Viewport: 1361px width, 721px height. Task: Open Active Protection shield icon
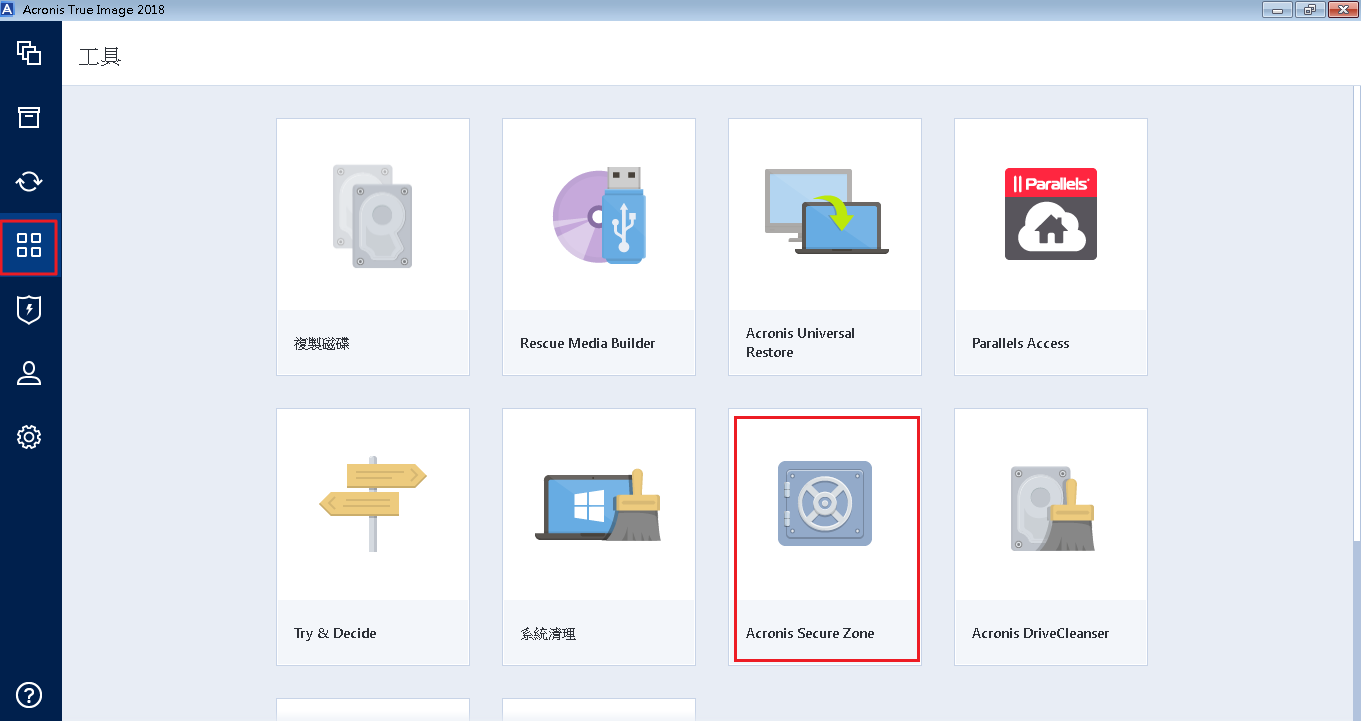click(x=29, y=309)
